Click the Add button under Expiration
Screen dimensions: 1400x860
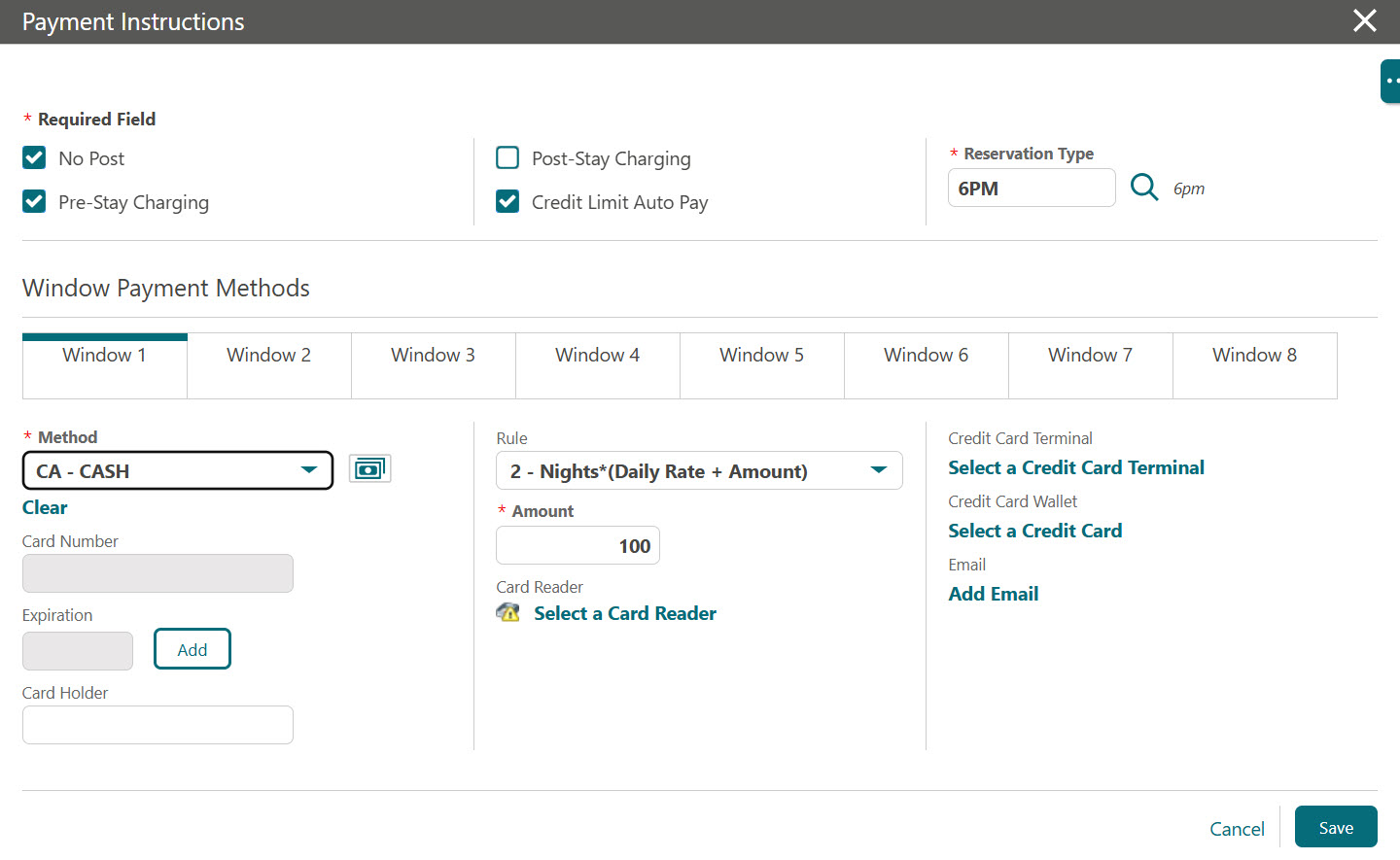click(192, 649)
